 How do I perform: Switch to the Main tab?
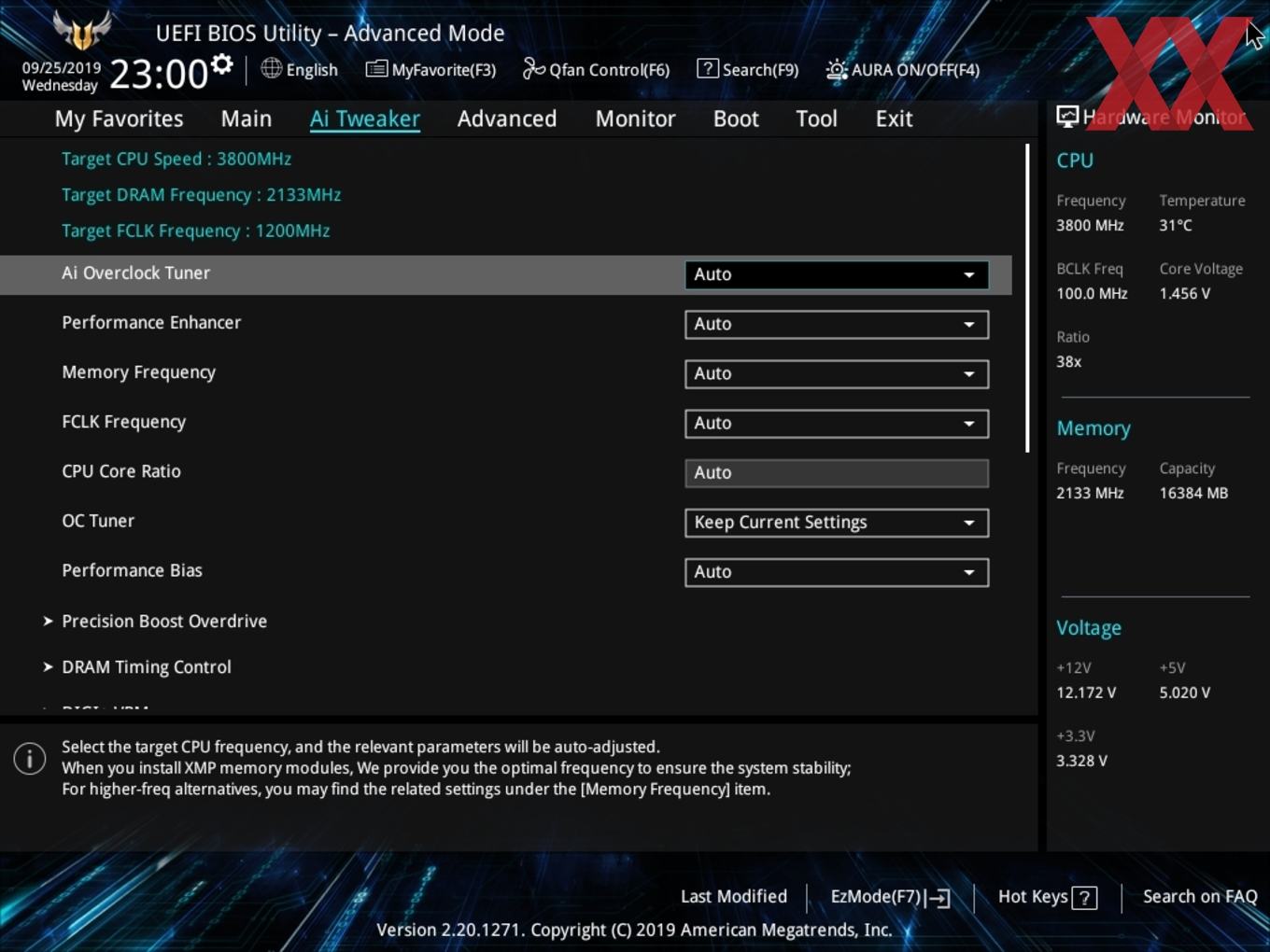pos(247,119)
